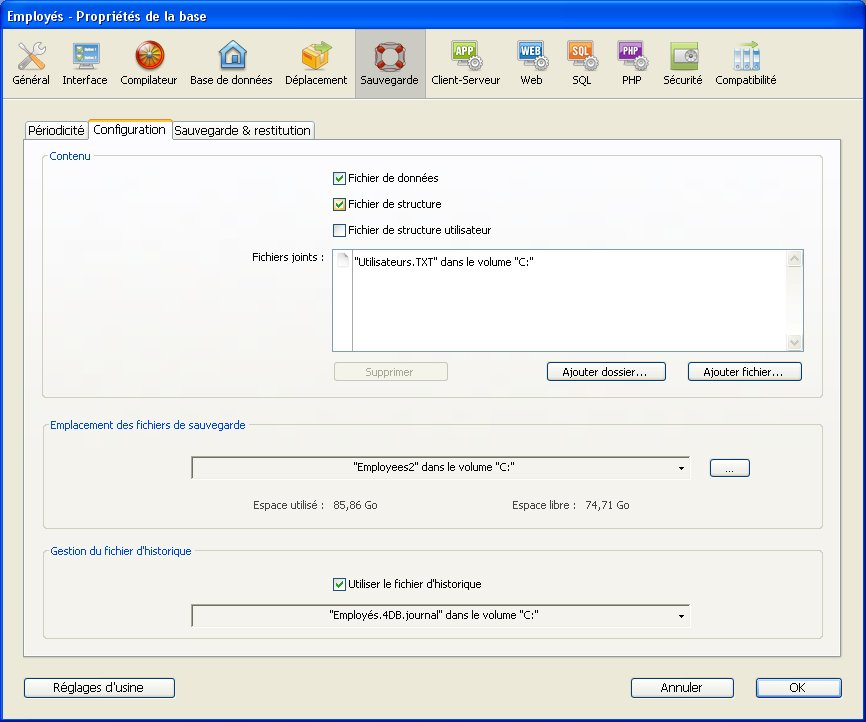Click the browse button for backup location
This screenshot has height=722, width=866.
click(x=729, y=468)
